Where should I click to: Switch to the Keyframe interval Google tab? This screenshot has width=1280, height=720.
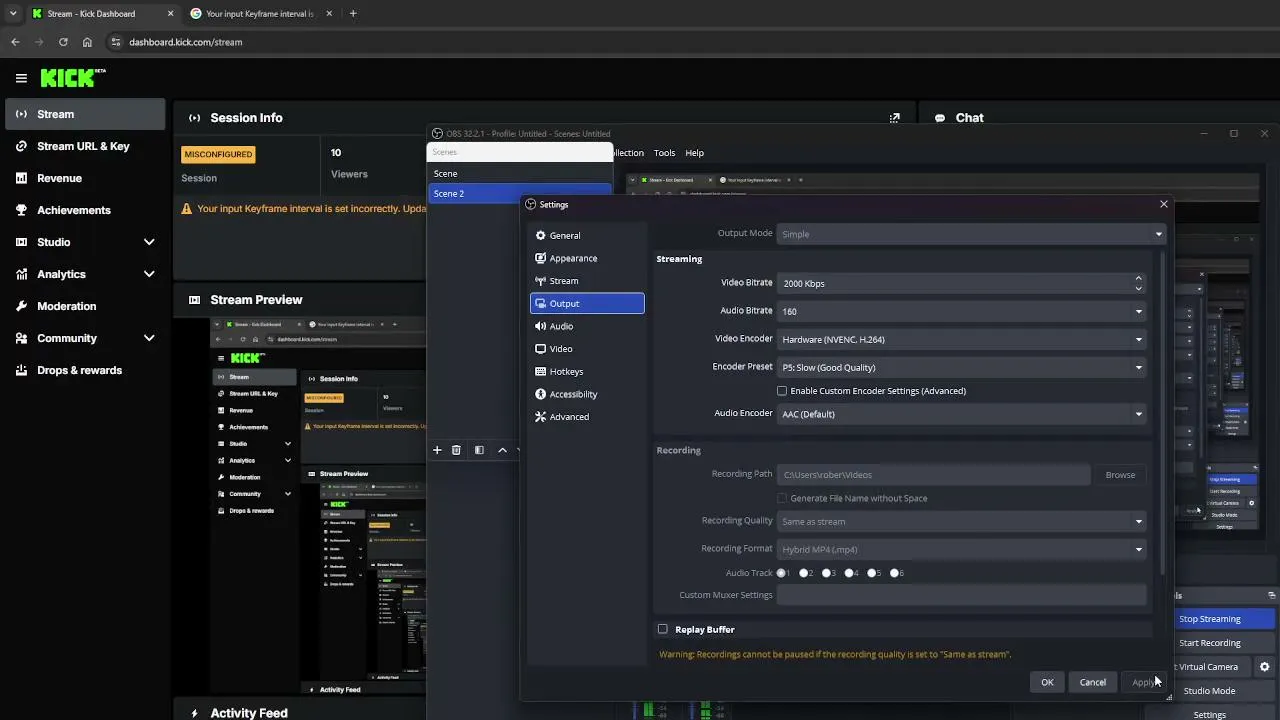(x=258, y=14)
